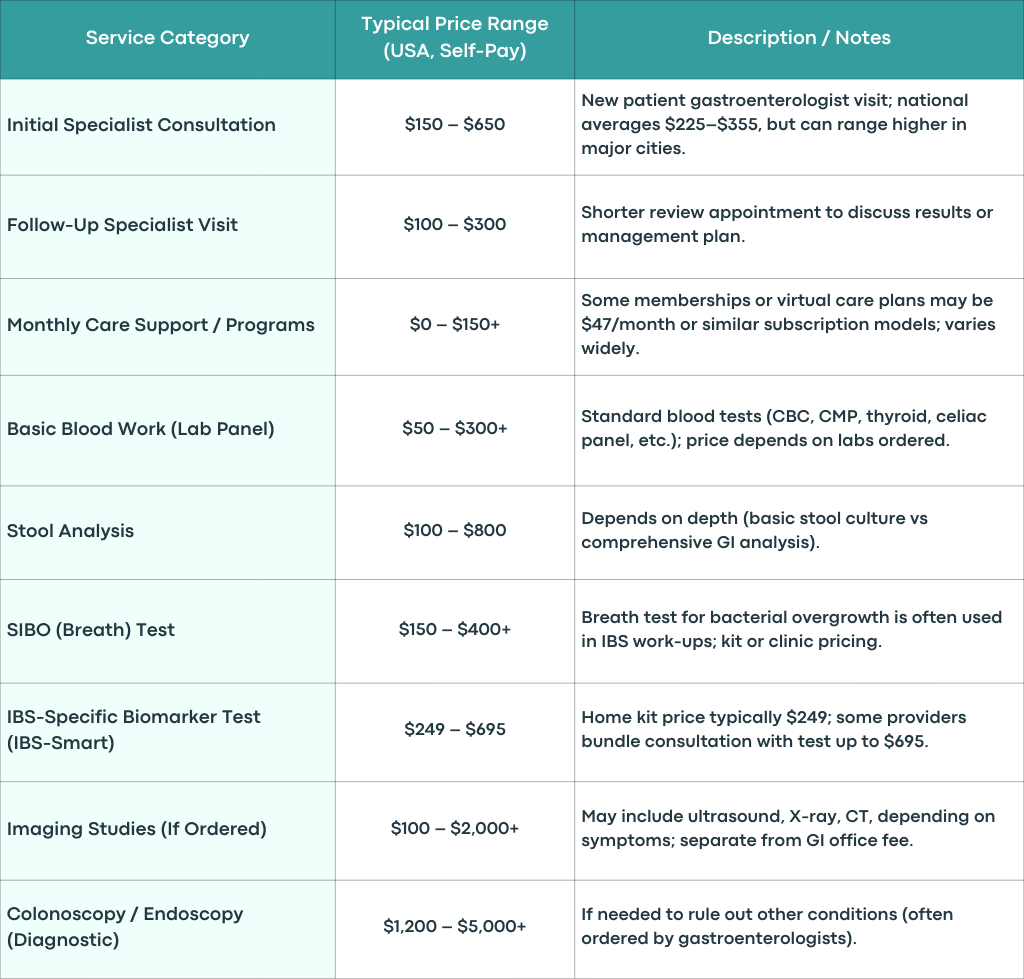This screenshot has height=979, width=1024.
Task: Click the $100 – $800 price cell
Action: (x=455, y=532)
